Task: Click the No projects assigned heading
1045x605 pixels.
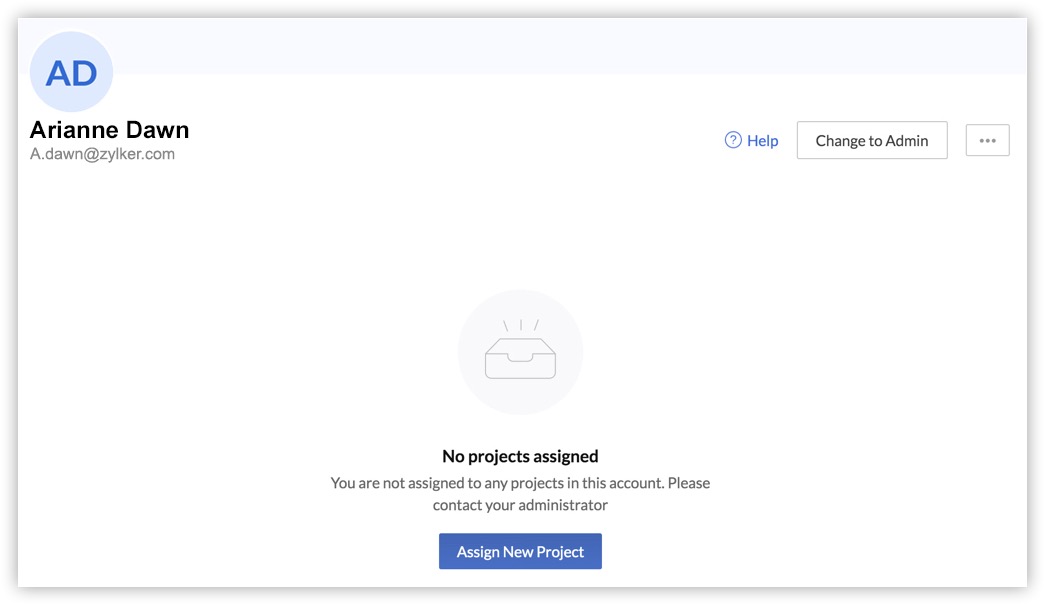Action: pyautogui.click(x=521, y=456)
